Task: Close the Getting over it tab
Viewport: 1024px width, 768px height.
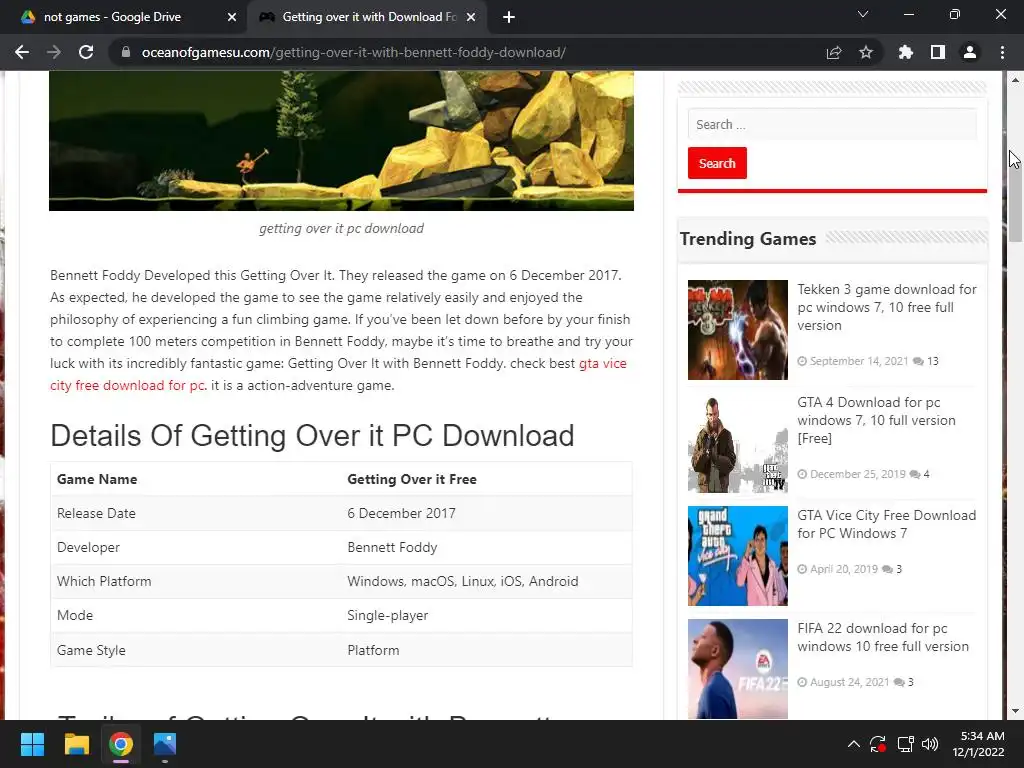Action: click(471, 17)
